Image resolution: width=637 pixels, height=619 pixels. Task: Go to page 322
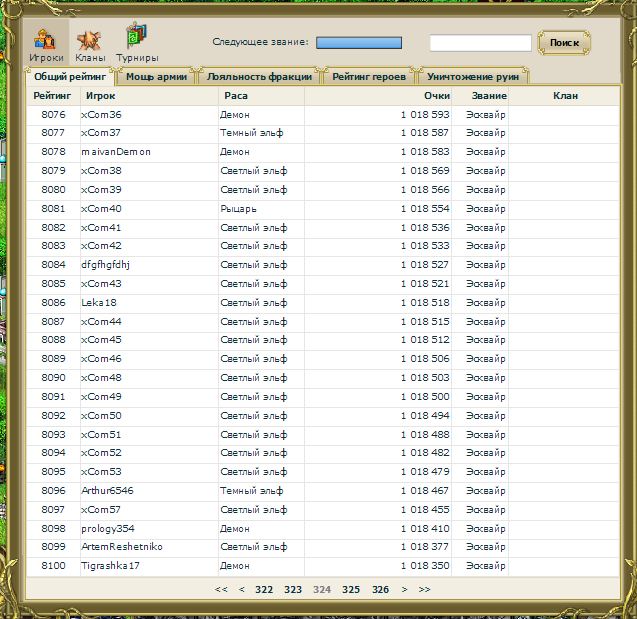click(264, 590)
